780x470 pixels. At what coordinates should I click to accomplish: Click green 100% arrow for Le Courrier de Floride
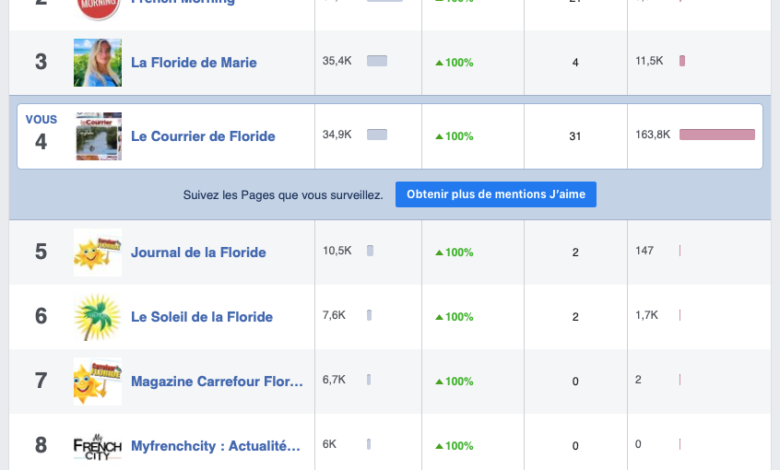point(439,137)
